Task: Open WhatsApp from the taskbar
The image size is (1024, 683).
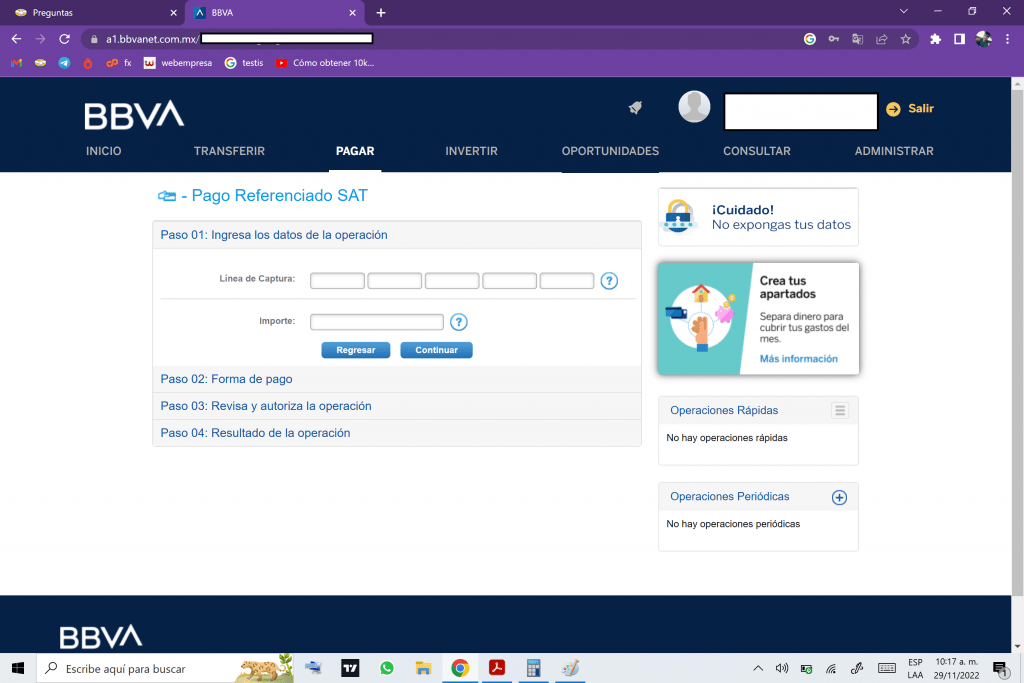Action: coord(387,668)
